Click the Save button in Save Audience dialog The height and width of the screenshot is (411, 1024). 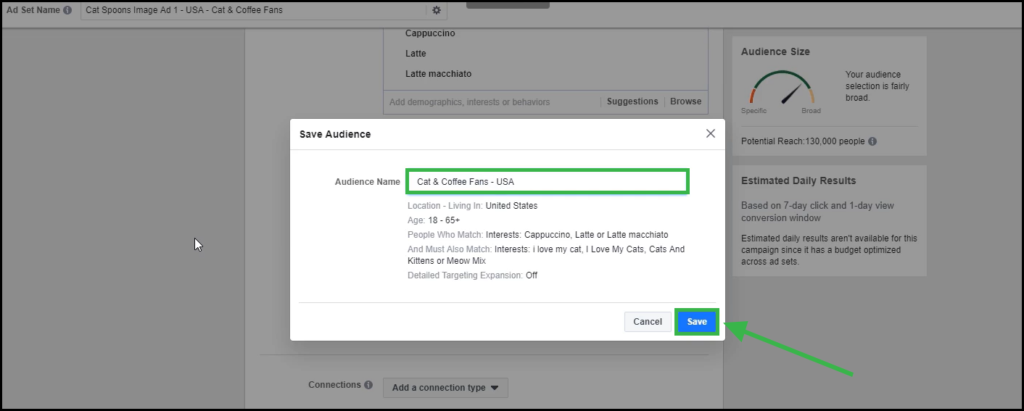(x=697, y=321)
